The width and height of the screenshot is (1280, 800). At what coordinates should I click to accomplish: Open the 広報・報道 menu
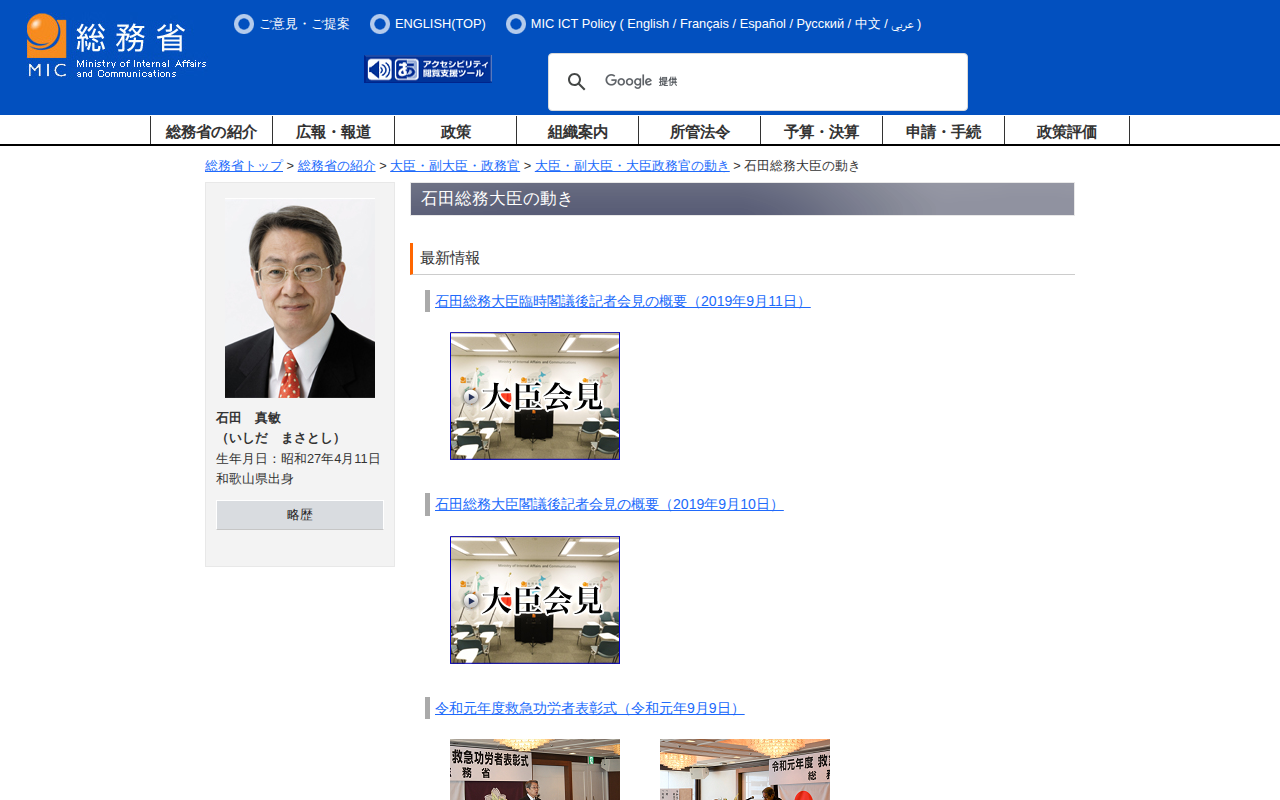tap(333, 131)
